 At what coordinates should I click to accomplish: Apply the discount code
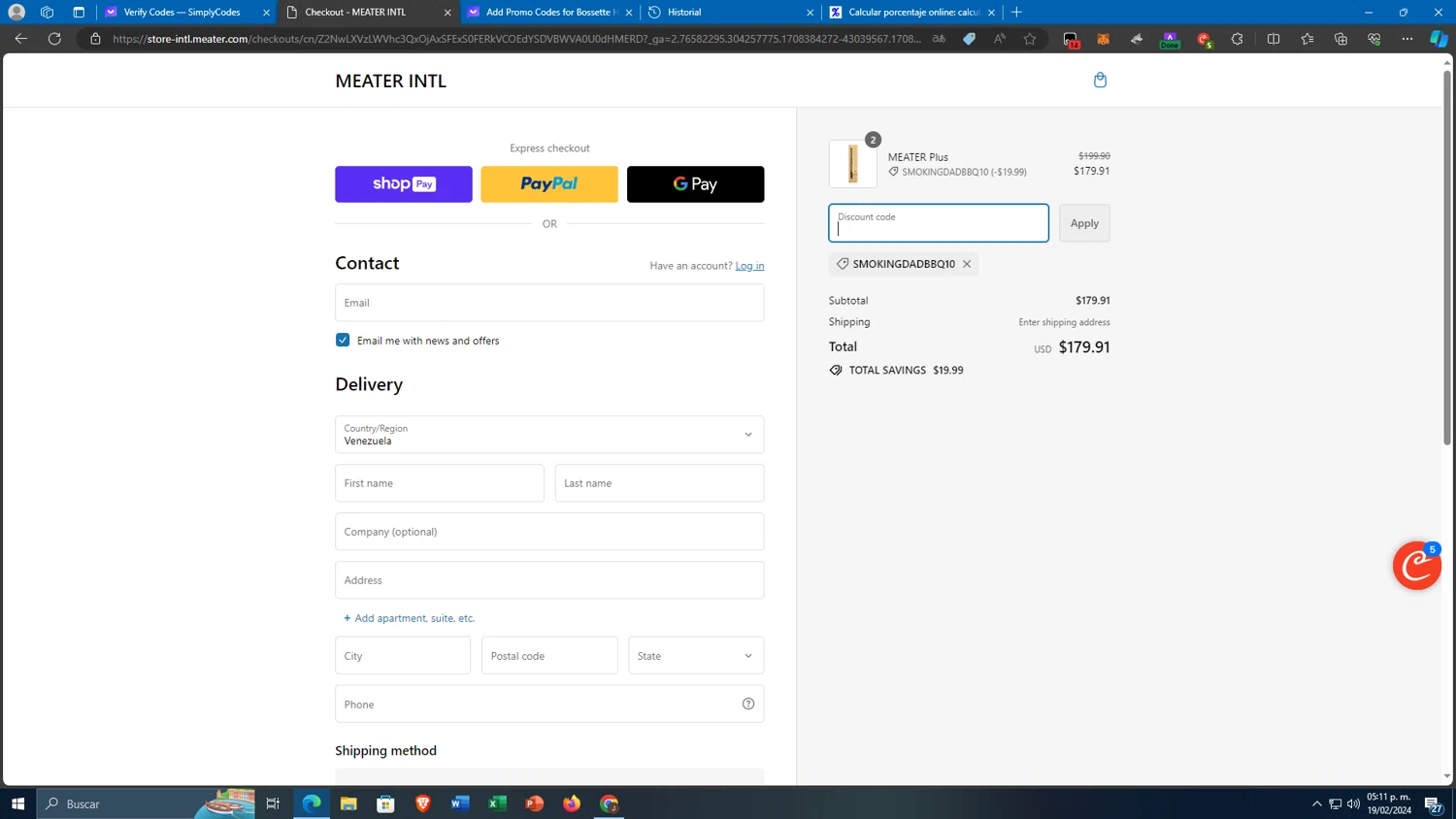pos(1084,223)
